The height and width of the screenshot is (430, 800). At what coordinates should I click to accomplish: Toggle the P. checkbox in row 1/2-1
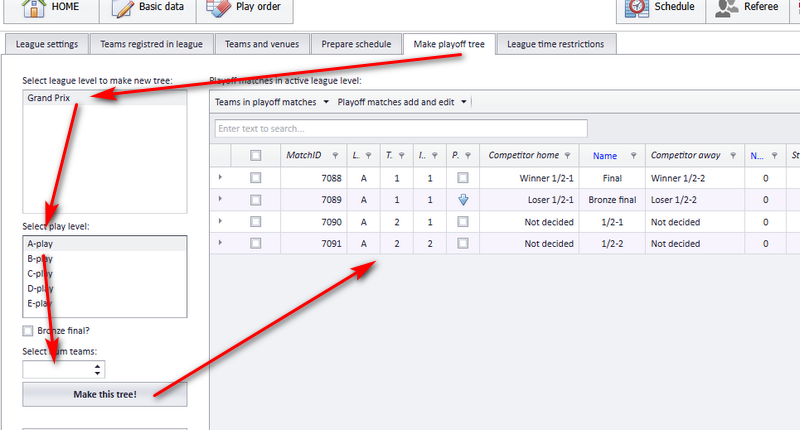coord(463,222)
